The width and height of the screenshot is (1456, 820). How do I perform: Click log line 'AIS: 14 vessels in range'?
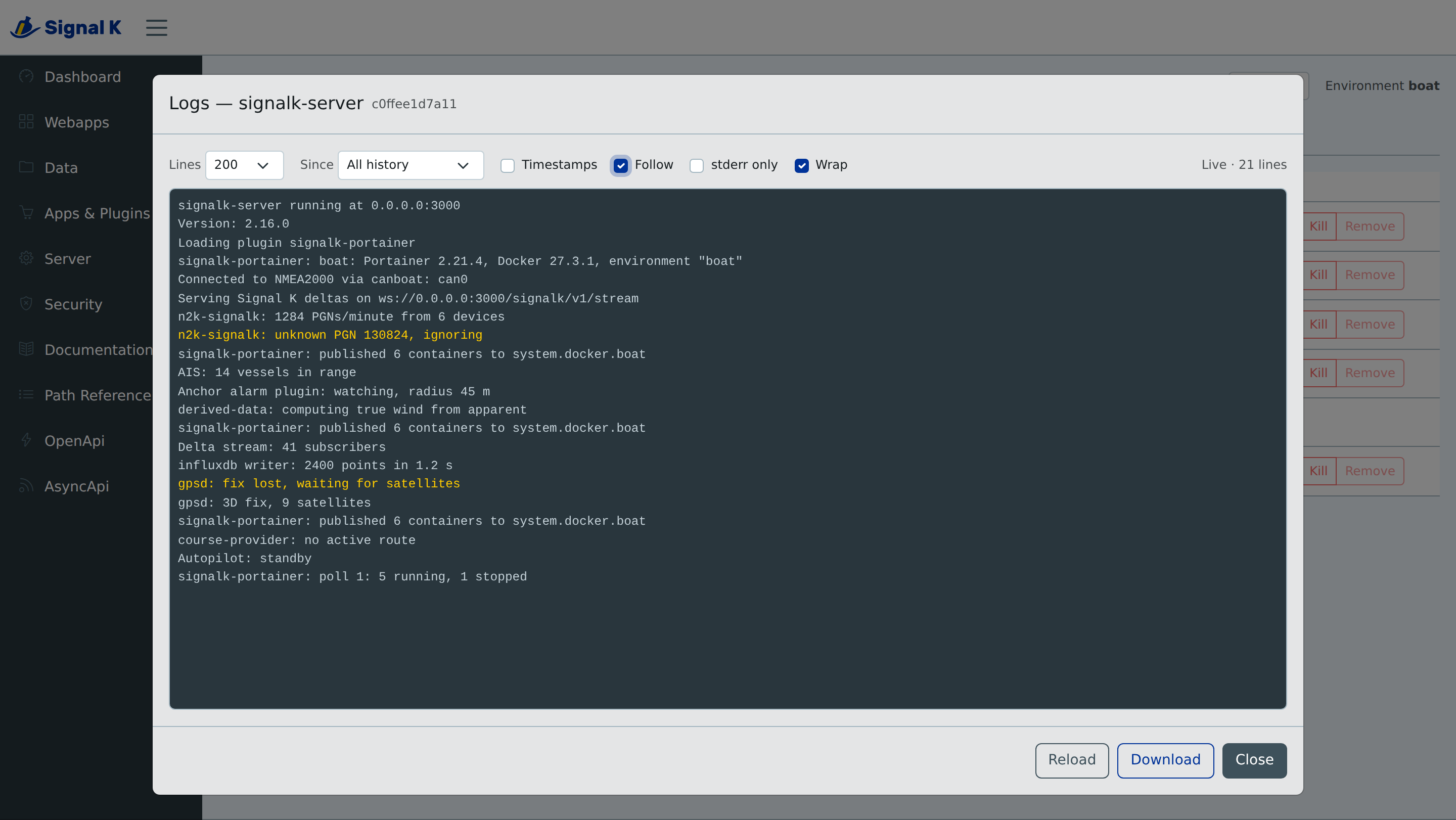tap(267, 373)
